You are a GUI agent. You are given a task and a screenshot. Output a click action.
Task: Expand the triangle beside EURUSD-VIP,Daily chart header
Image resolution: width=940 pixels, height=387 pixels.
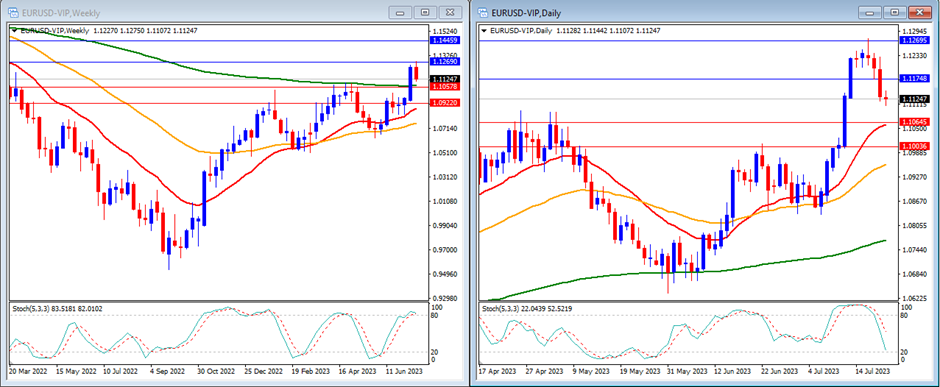pos(484,30)
